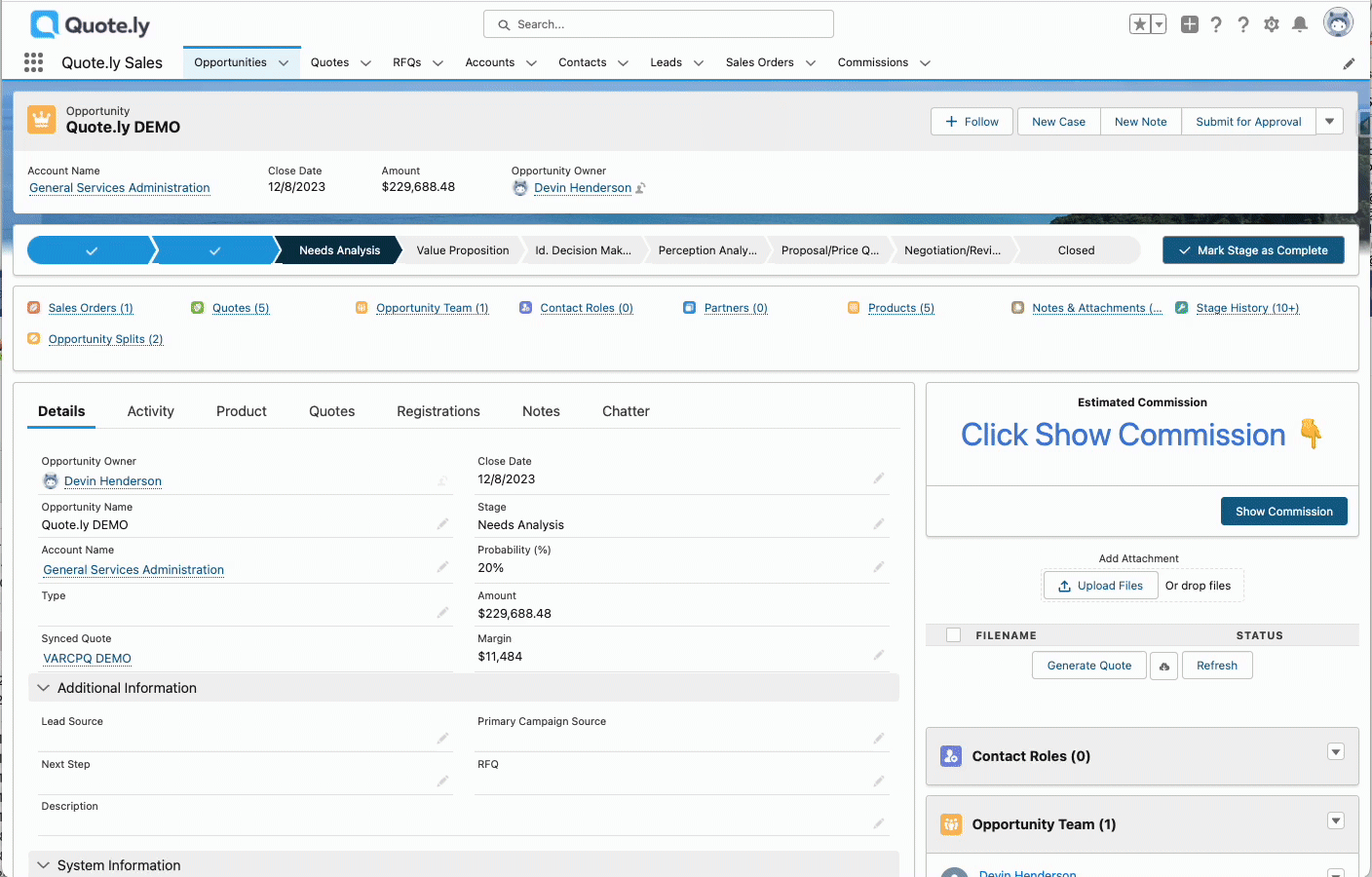Click the Favorites star icon

(x=1140, y=24)
